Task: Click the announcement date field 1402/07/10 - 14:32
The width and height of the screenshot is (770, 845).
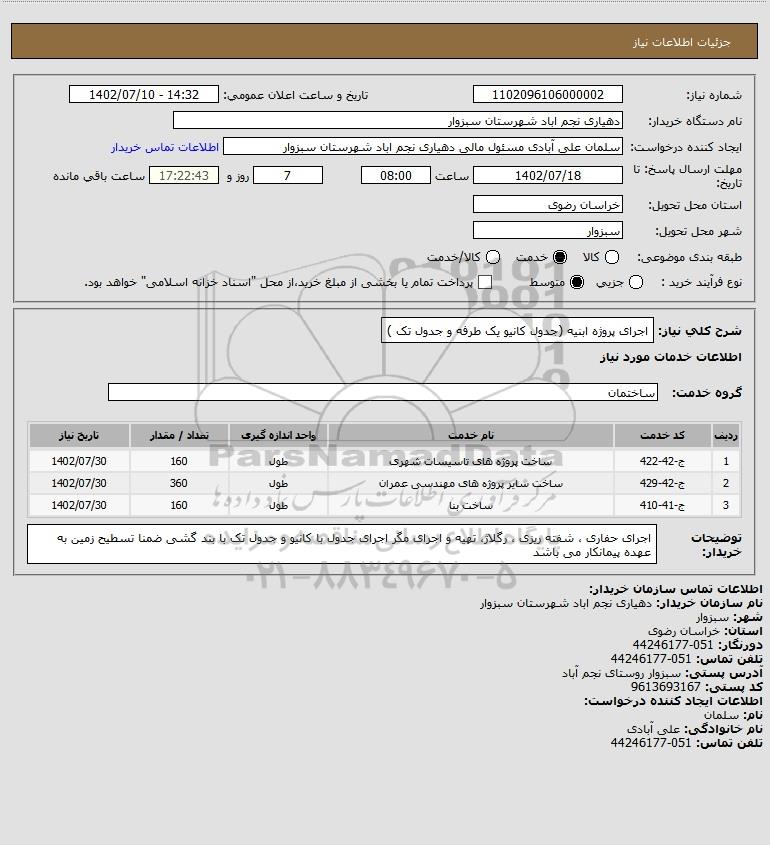Action: click(x=144, y=94)
